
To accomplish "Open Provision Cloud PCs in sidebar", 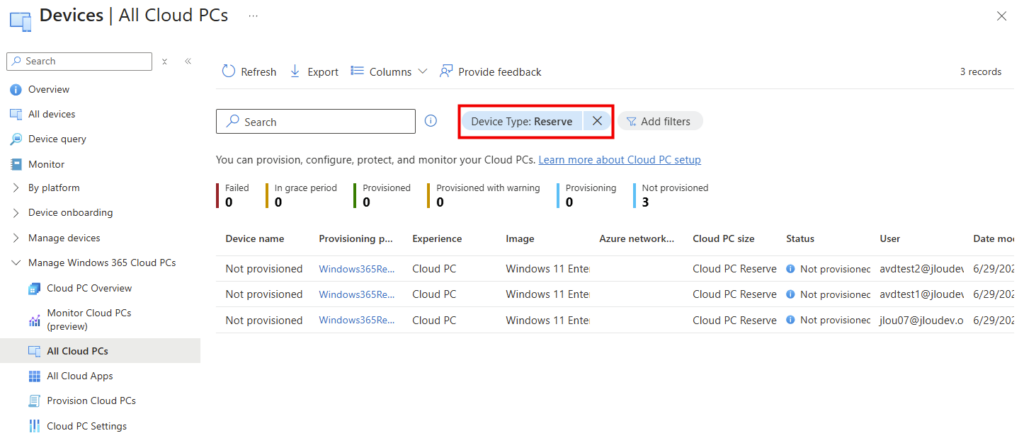I will coord(91,401).
